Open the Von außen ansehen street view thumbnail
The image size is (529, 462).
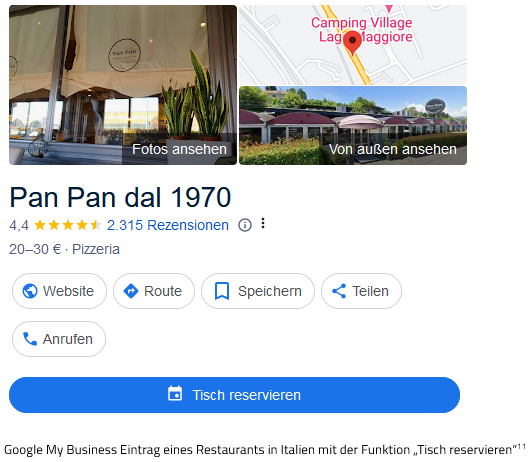click(353, 126)
